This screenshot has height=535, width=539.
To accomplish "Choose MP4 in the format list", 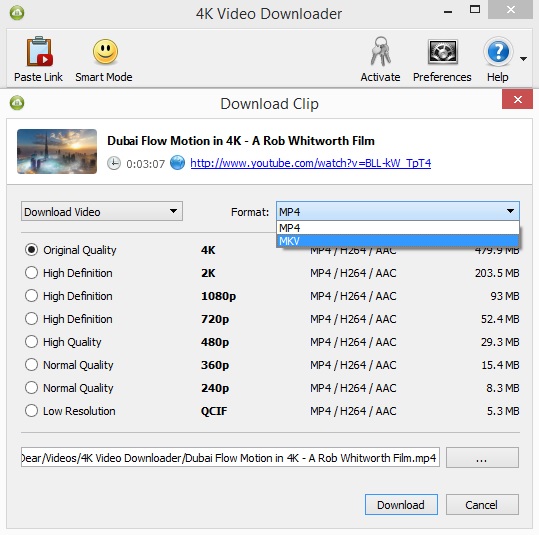I will 398,228.
